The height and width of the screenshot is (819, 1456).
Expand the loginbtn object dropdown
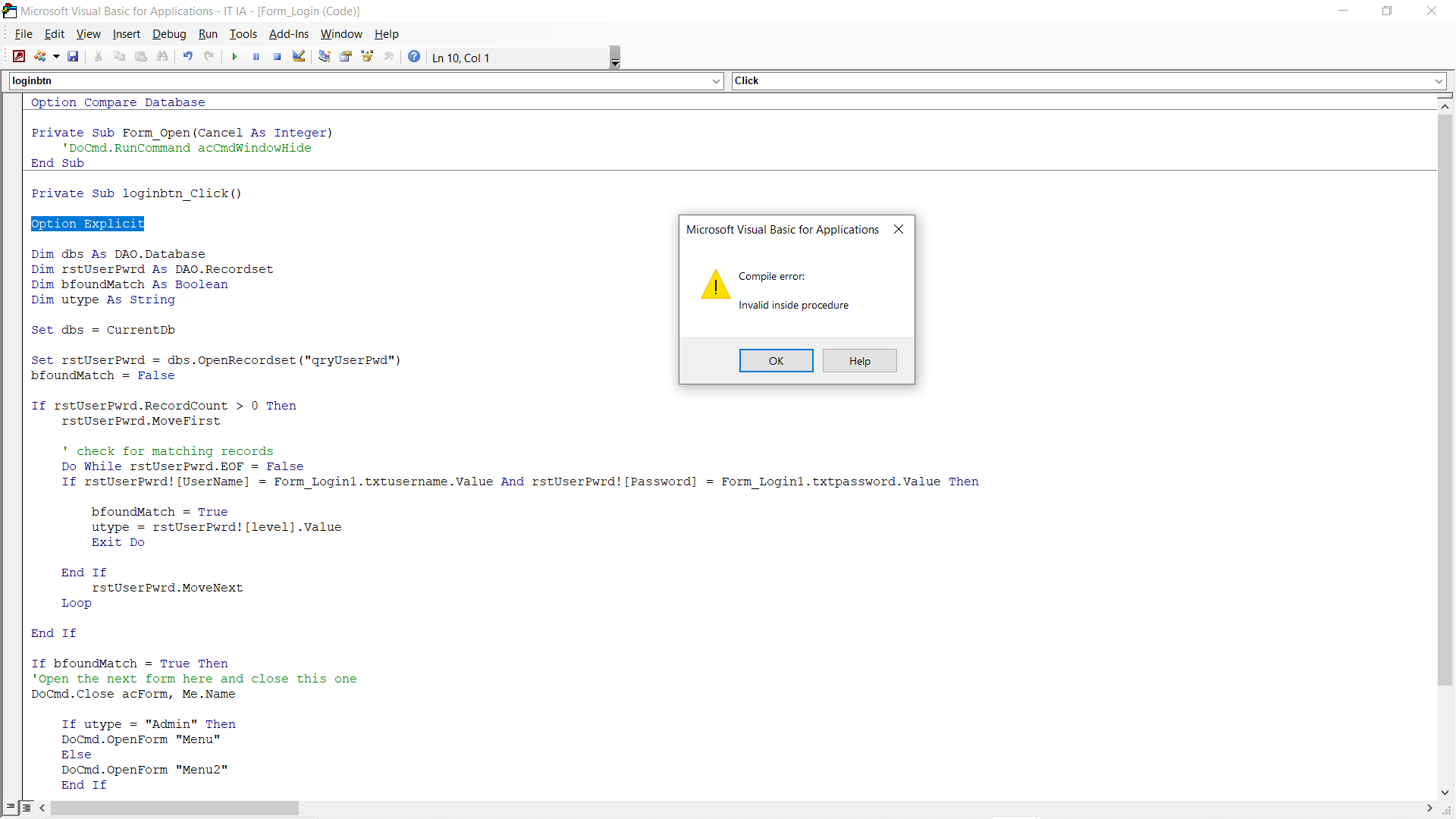click(x=717, y=81)
